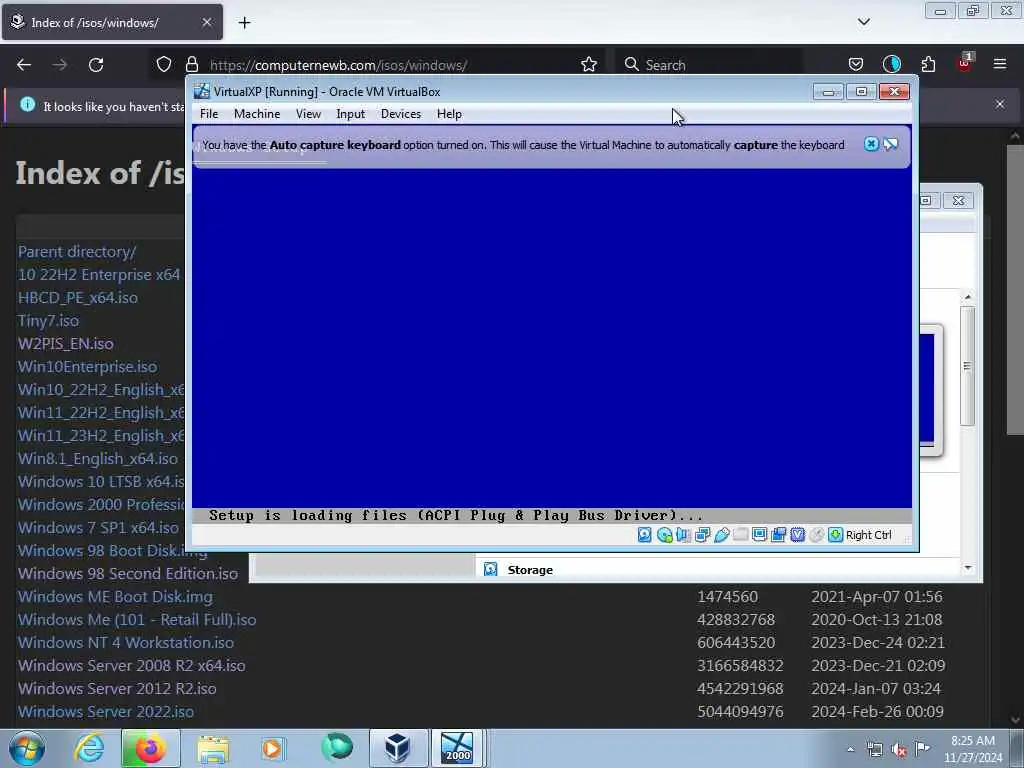Open Firefox tracking protection shield
This screenshot has width=1024, height=768.
click(x=164, y=65)
